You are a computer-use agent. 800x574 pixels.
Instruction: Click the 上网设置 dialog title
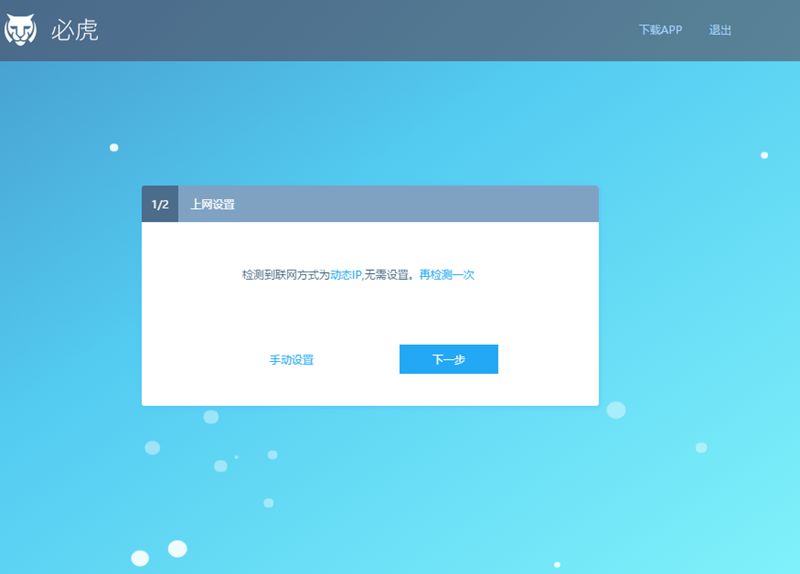pos(212,204)
